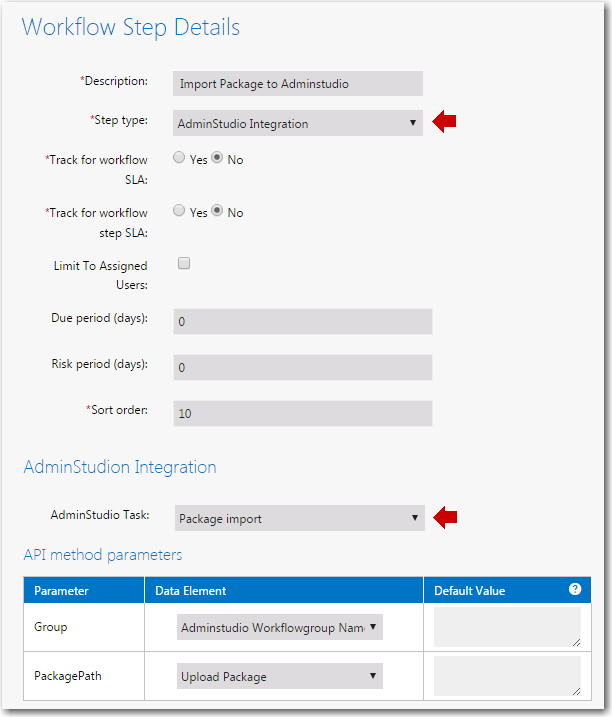Open the Step type dropdown
The width and height of the screenshot is (612, 717).
(x=298, y=123)
